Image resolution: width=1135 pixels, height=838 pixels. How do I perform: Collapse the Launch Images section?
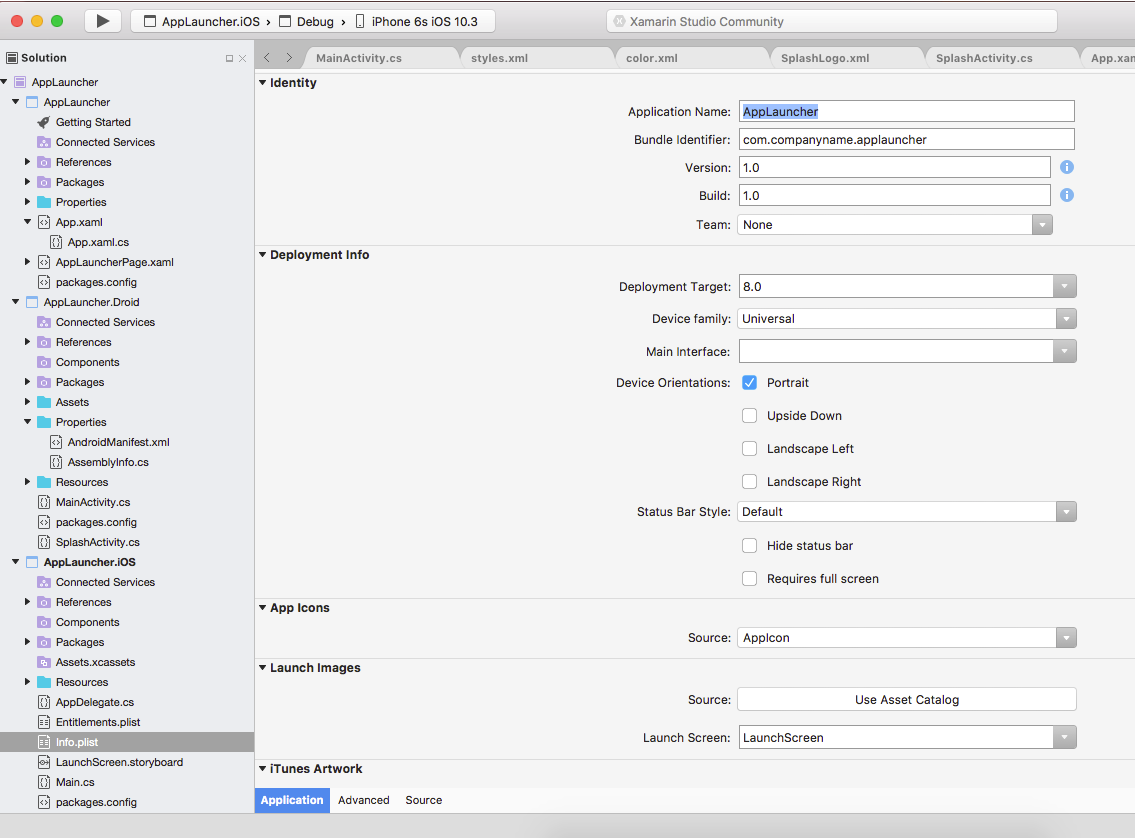pos(263,668)
